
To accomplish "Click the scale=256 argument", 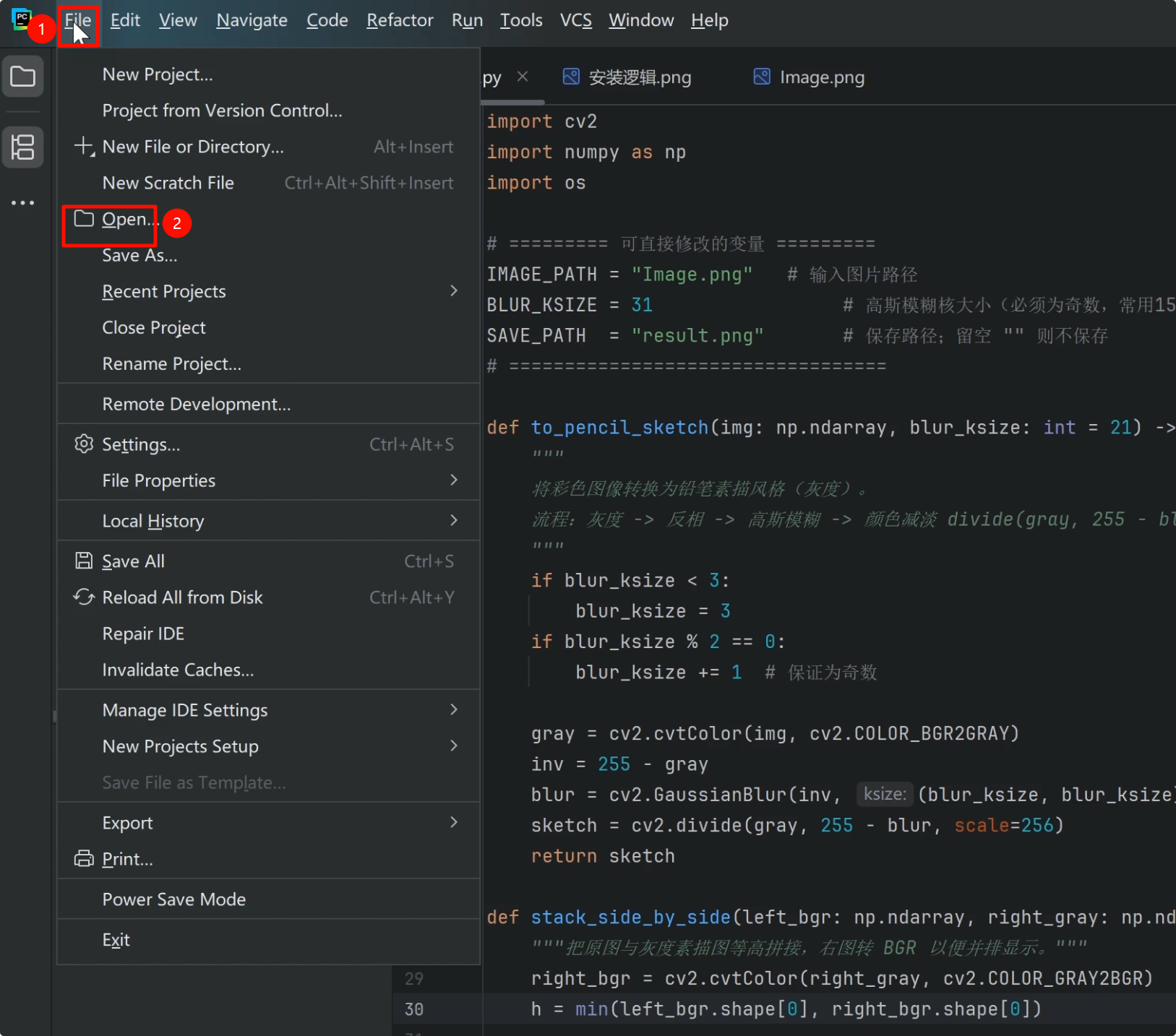I will click(1004, 826).
